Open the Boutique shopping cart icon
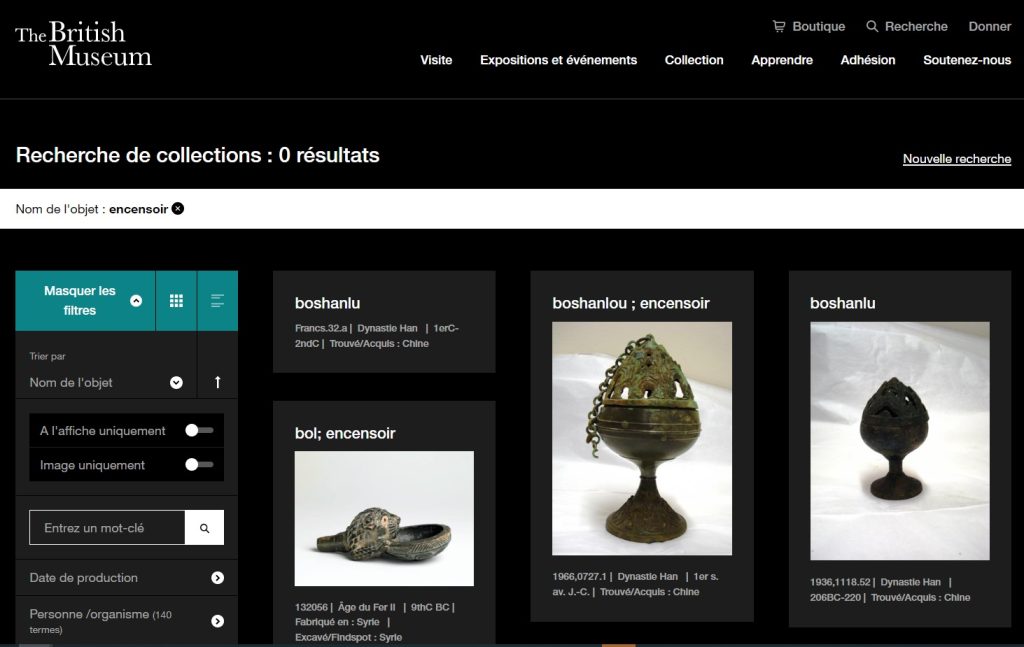Image resolution: width=1024 pixels, height=647 pixels. [779, 26]
